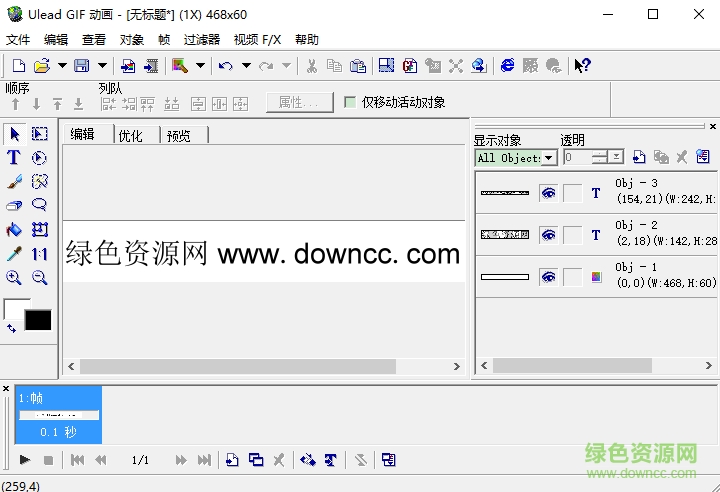
Task: Expand the Undo history dropdown arrow
Action: coord(246,66)
